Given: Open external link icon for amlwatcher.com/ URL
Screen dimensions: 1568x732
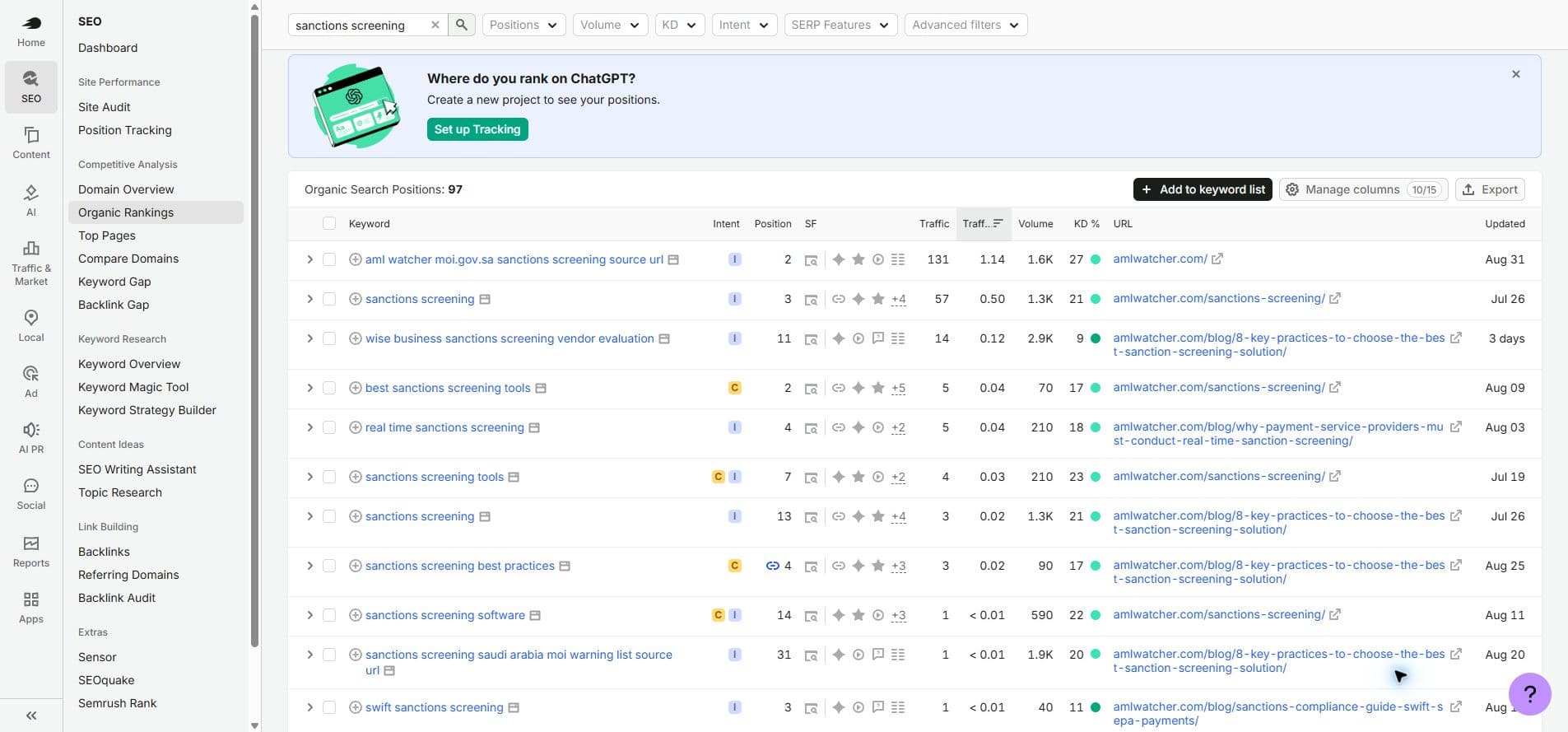Looking at the screenshot, I should pyautogui.click(x=1217, y=259).
